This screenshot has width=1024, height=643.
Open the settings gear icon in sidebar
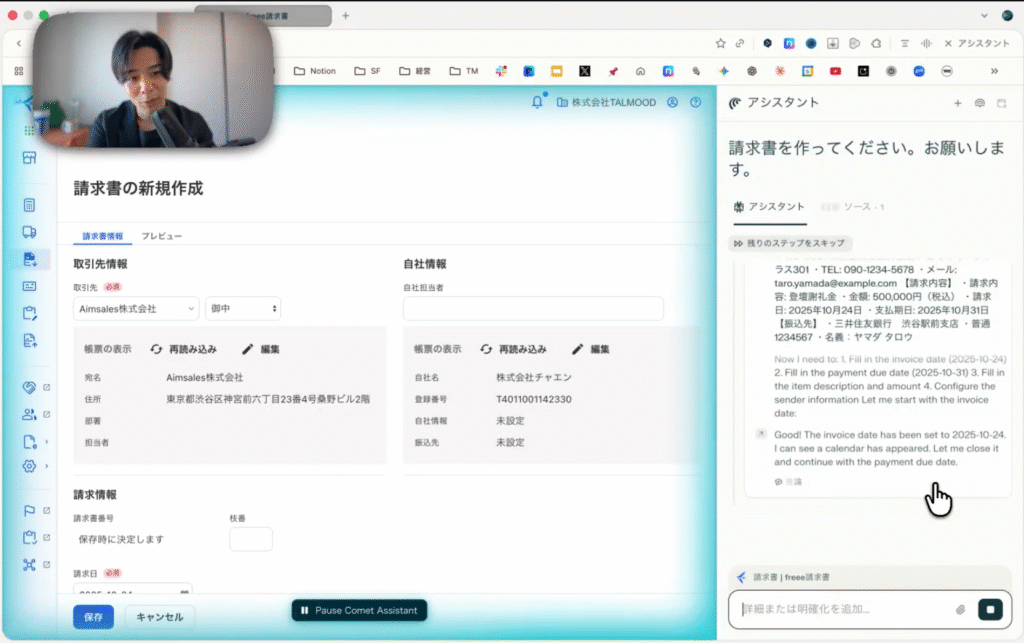pyautogui.click(x=29, y=467)
